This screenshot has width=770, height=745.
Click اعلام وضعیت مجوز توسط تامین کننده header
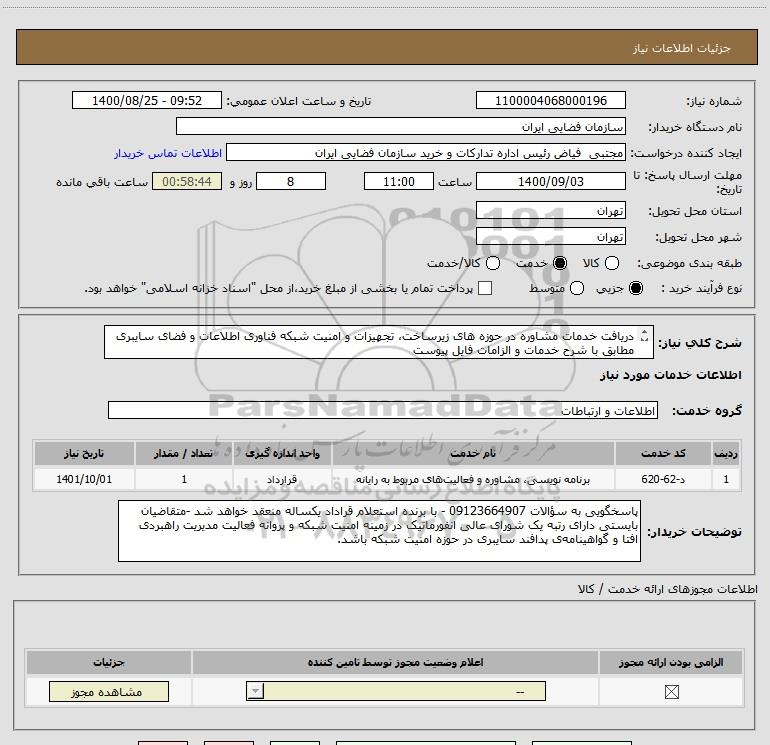395,662
